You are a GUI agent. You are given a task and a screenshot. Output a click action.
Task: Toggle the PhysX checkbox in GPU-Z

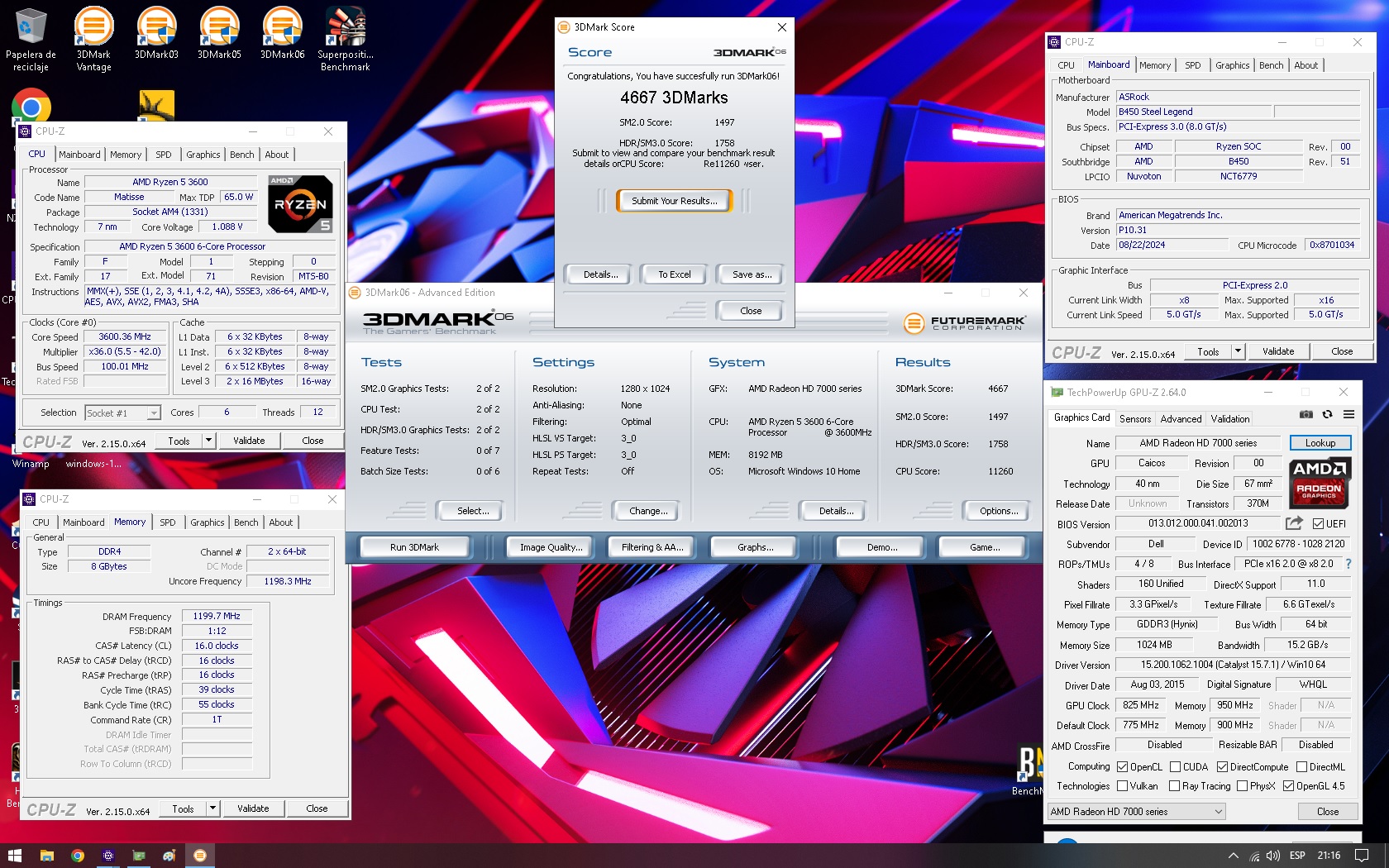click(x=1242, y=785)
